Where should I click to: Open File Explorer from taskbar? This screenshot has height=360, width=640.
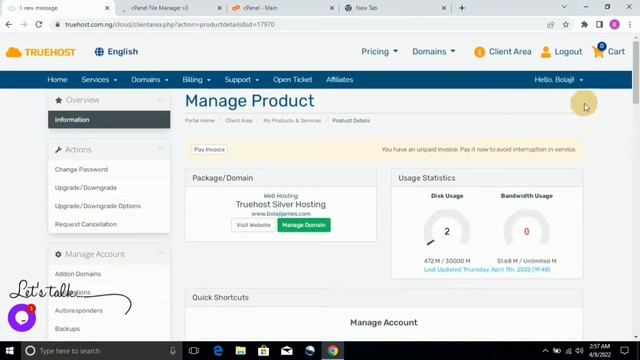pos(241,351)
